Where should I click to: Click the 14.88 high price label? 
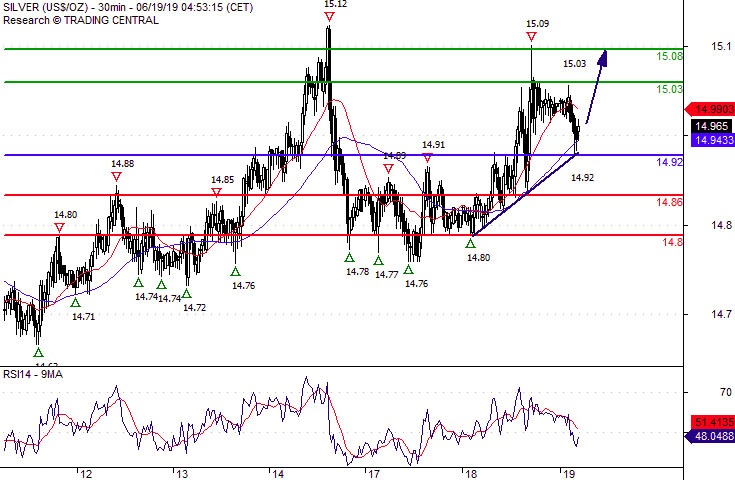pos(123,164)
